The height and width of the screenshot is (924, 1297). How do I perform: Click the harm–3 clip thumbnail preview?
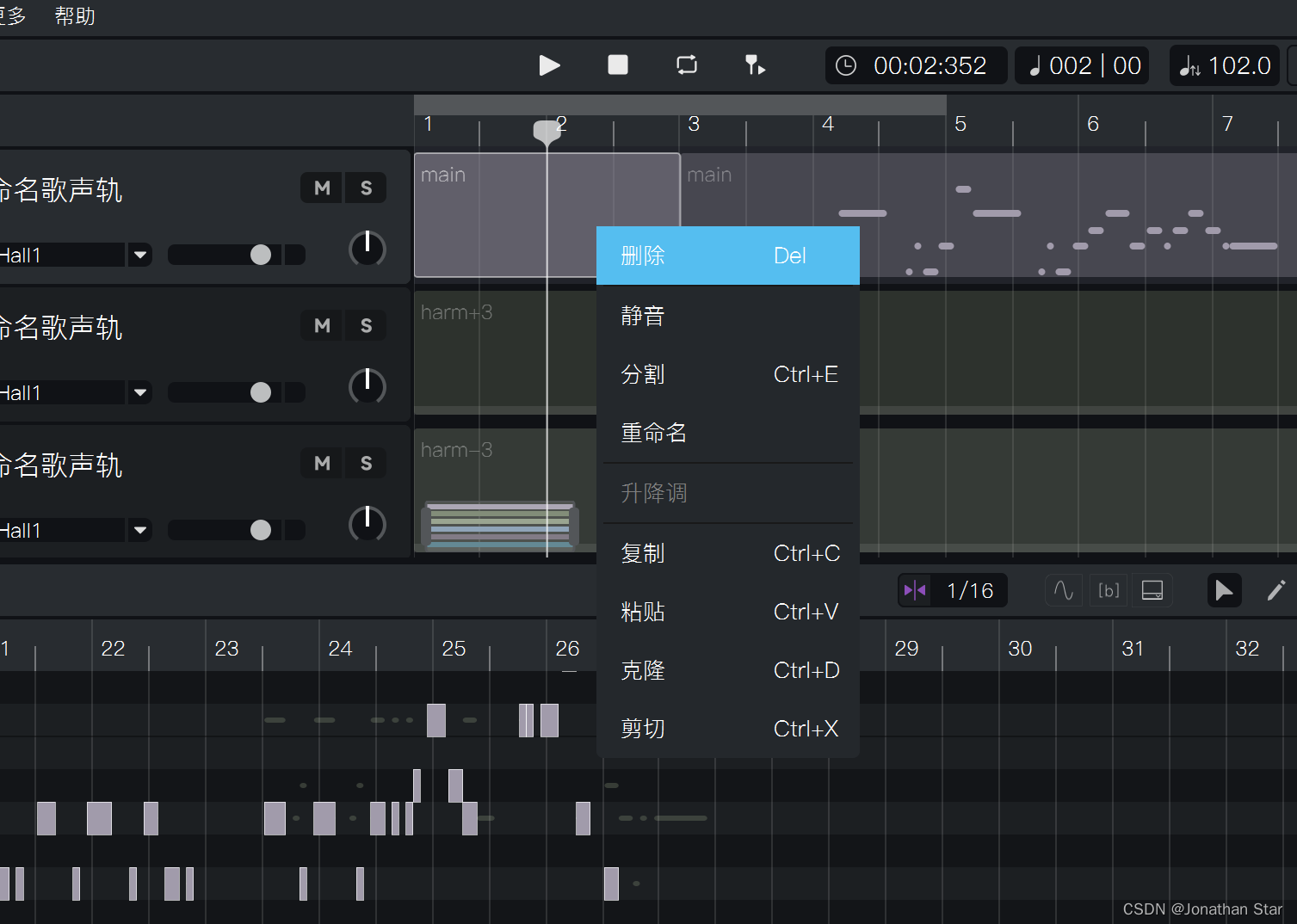click(499, 525)
